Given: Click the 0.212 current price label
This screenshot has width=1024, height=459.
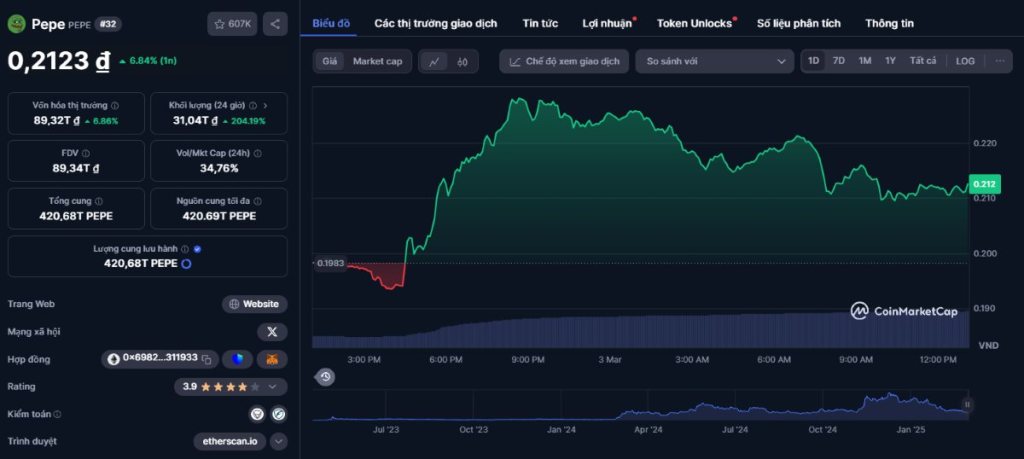Looking at the screenshot, I should click(x=984, y=184).
